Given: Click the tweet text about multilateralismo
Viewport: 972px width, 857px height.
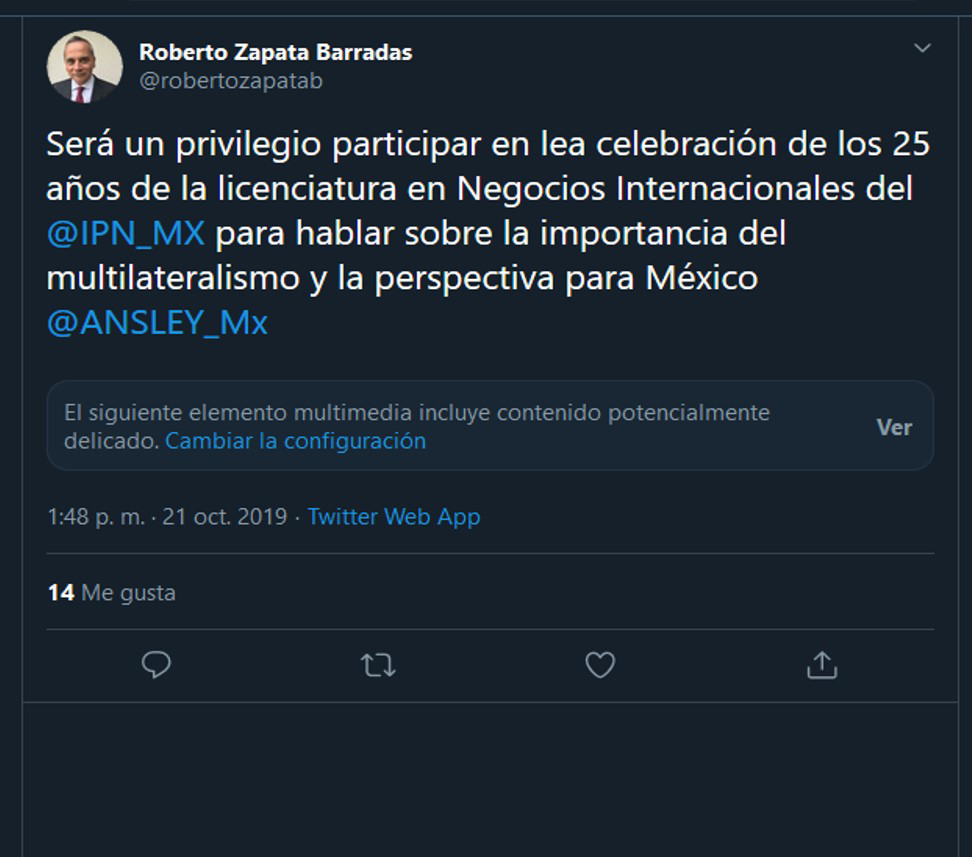Looking at the screenshot, I should [x=400, y=278].
